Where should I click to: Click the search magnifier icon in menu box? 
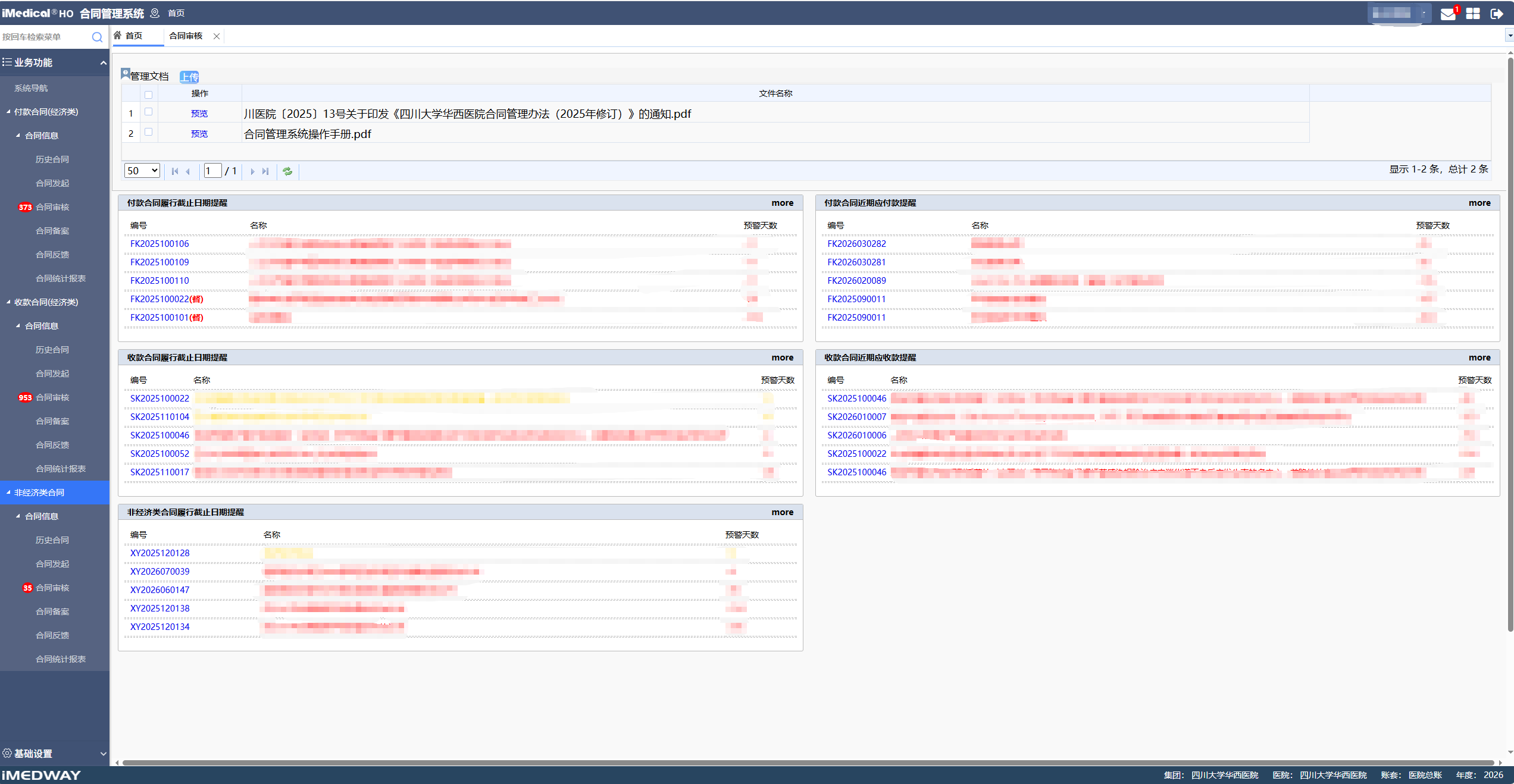click(x=97, y=37)
